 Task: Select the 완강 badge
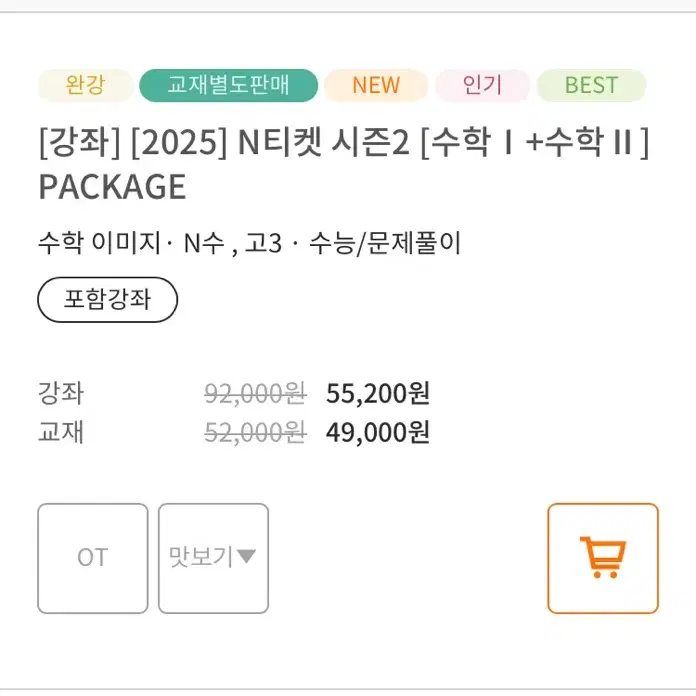click(x=85, y=85)
